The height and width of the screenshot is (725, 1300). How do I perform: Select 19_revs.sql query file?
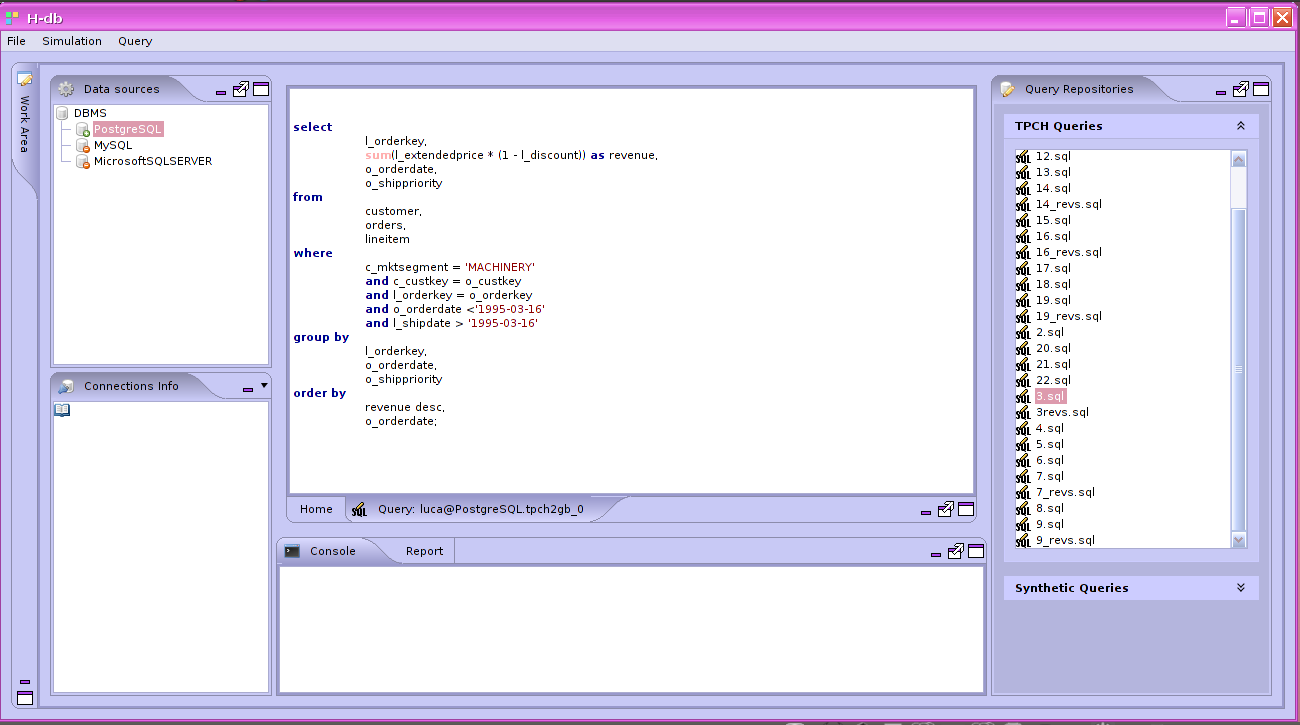pyautogui.click(x=1069, y=316)
